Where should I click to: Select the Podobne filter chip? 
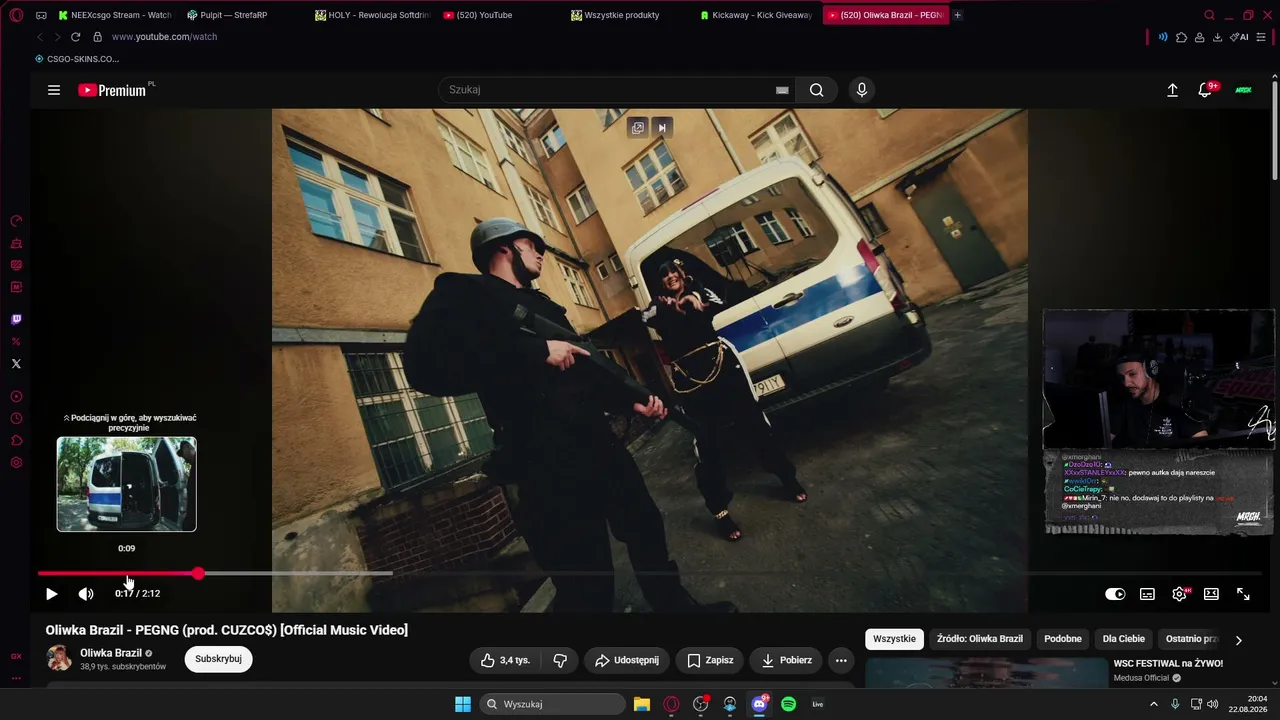point(1063,639)
